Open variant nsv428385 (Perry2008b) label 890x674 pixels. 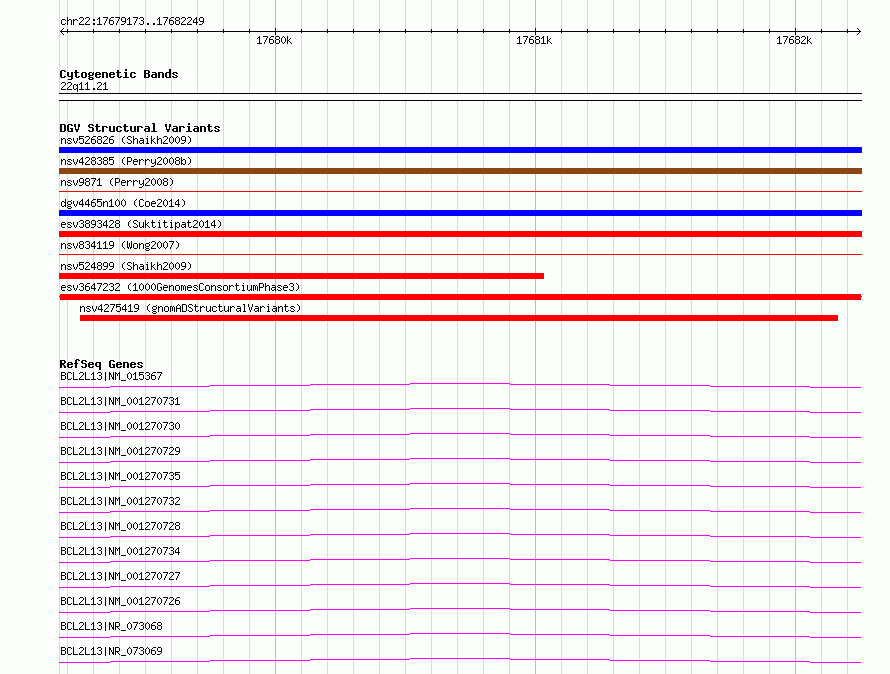(x=126, y=161)
